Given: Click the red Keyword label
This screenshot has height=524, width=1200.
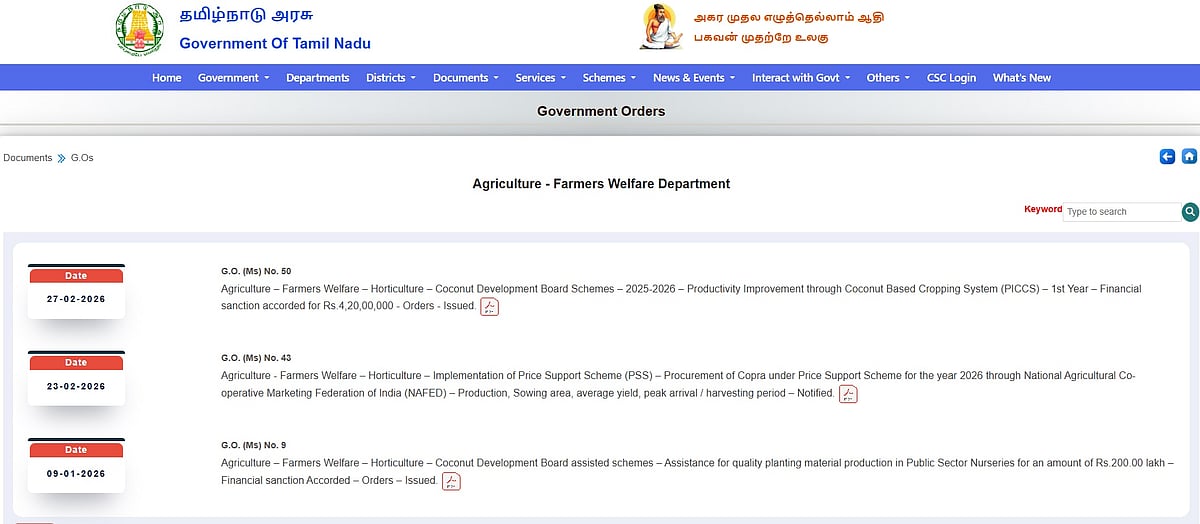Looking at the screenshot, I should click(1043, 209).
